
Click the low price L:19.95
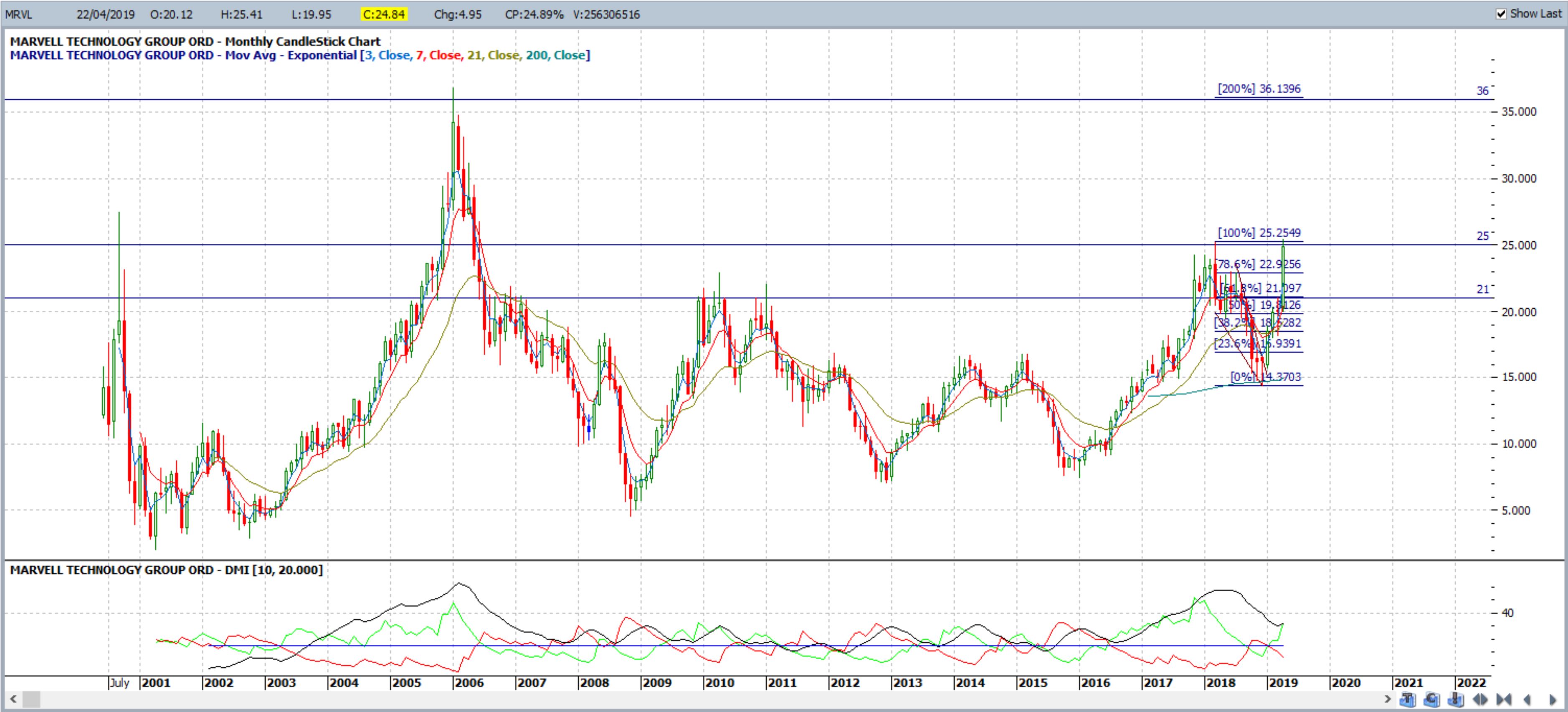[x=311, y=15]
